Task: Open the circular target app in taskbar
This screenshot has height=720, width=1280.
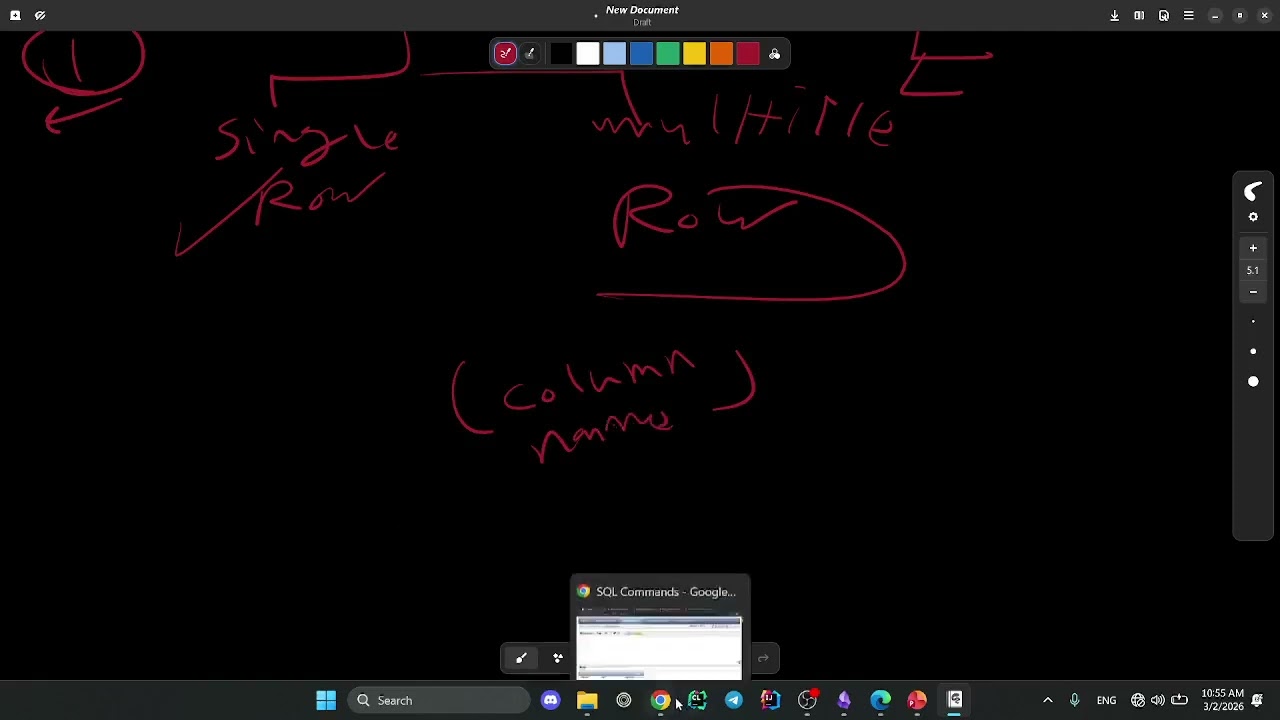Action: [624, 700]
